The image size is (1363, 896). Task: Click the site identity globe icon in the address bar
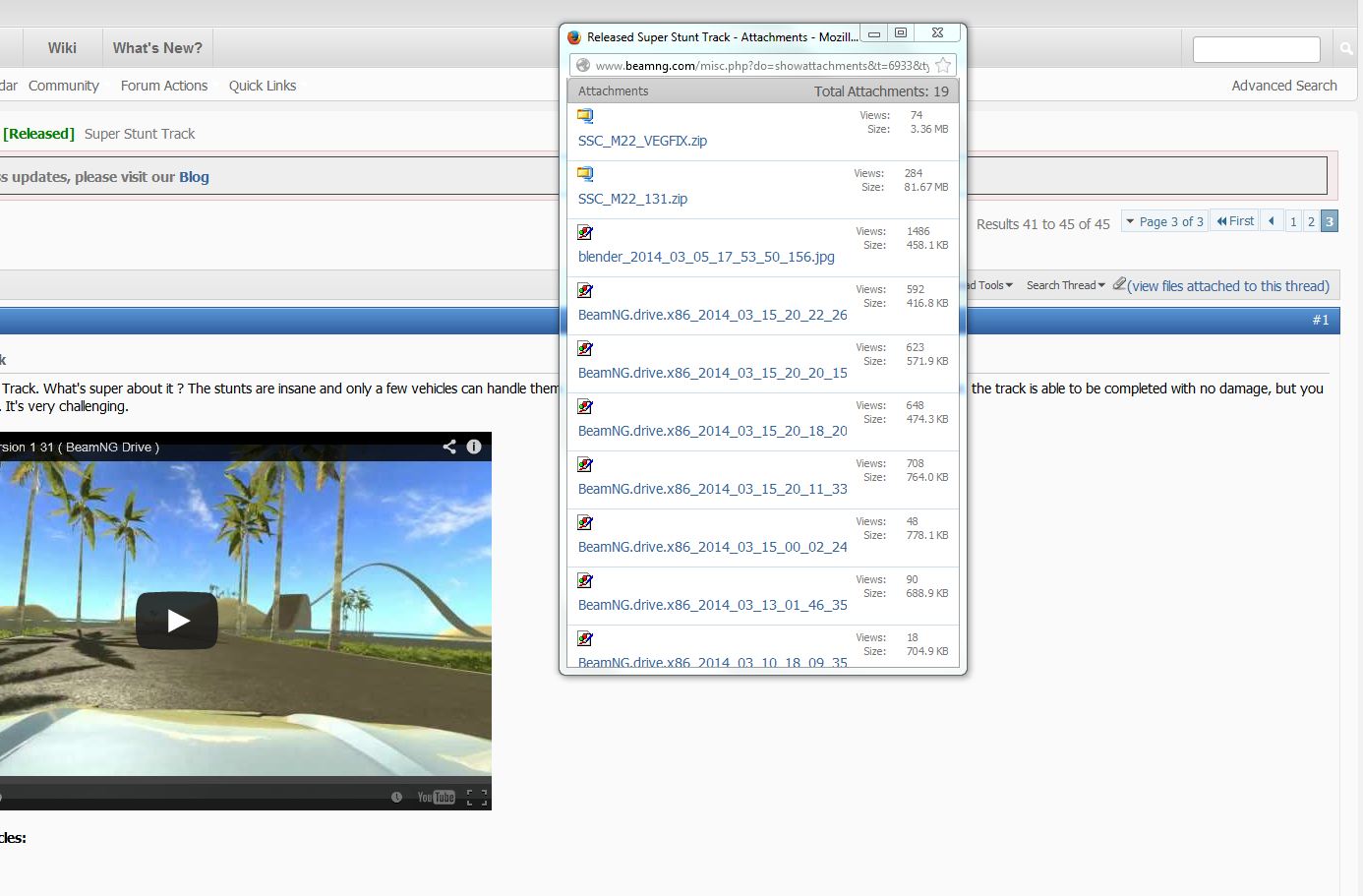tap(583, 65)
